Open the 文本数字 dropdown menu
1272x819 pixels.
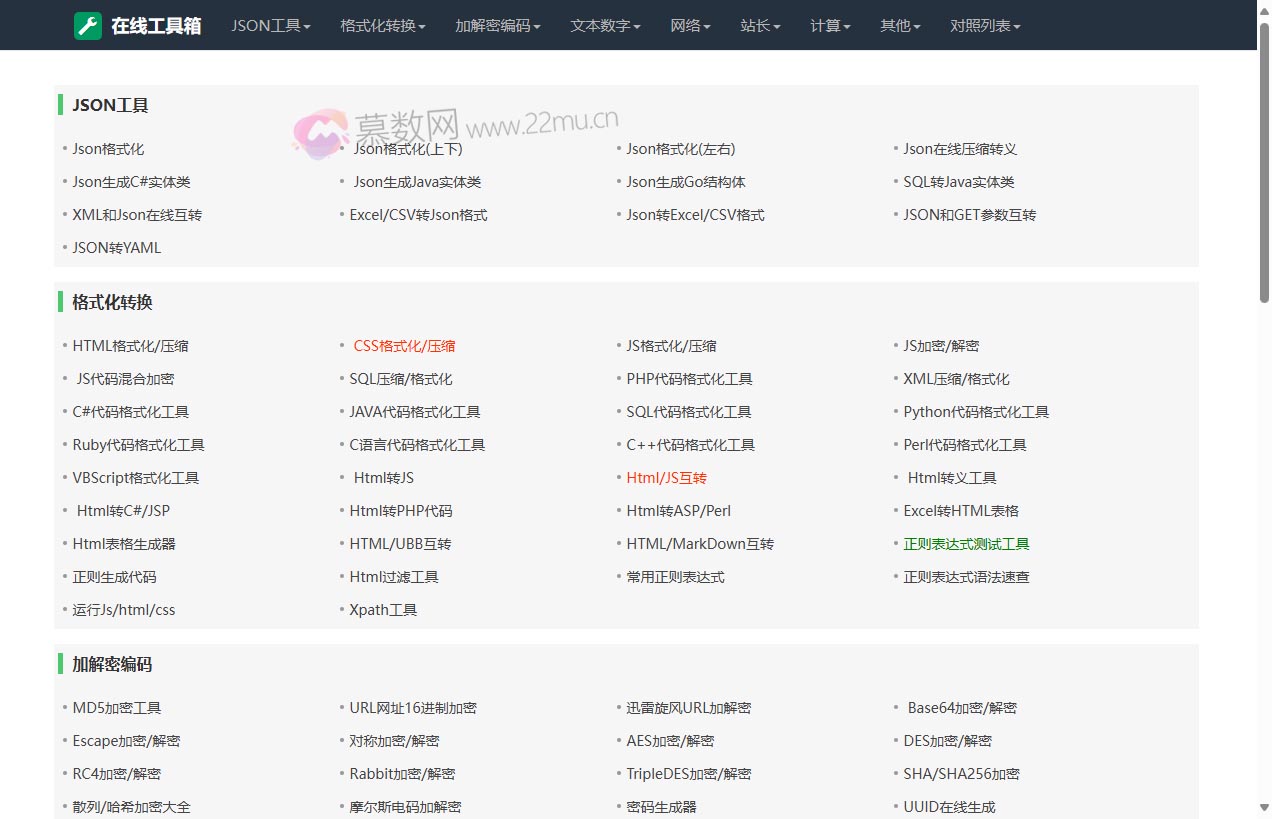[603, 26]
